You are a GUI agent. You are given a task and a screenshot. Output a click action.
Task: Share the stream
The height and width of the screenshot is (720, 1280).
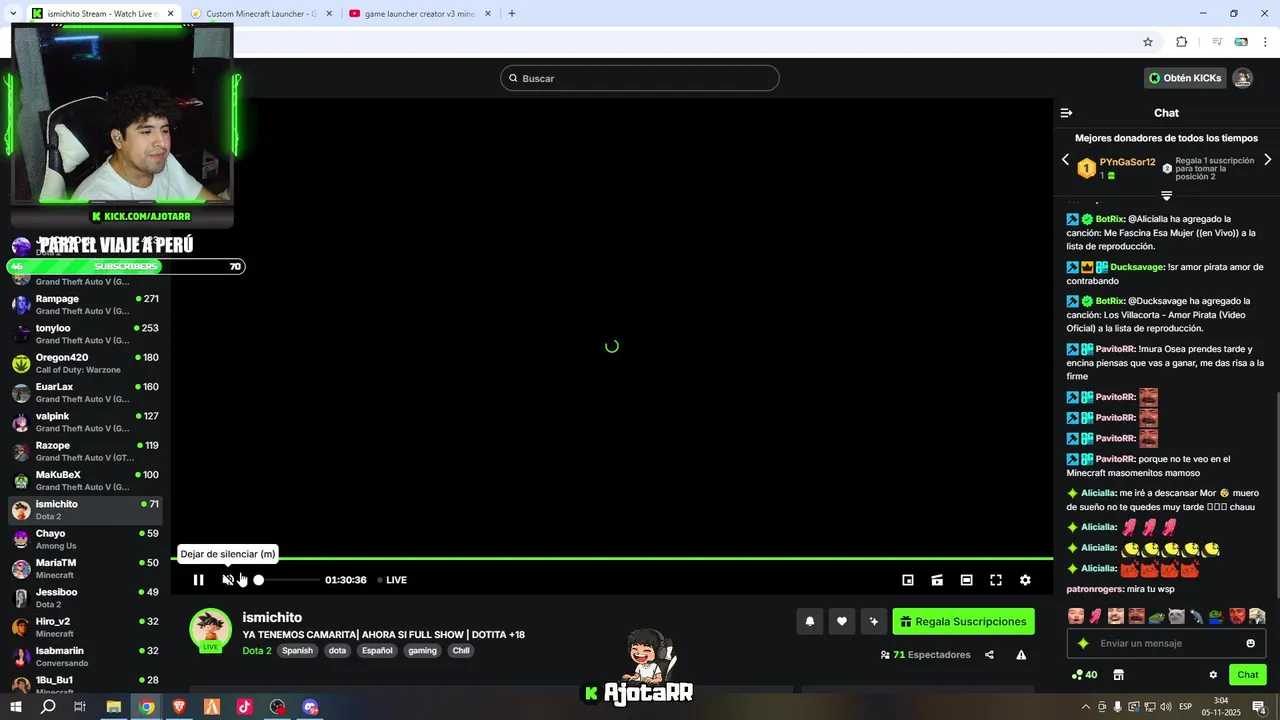(x=989, y=655)
